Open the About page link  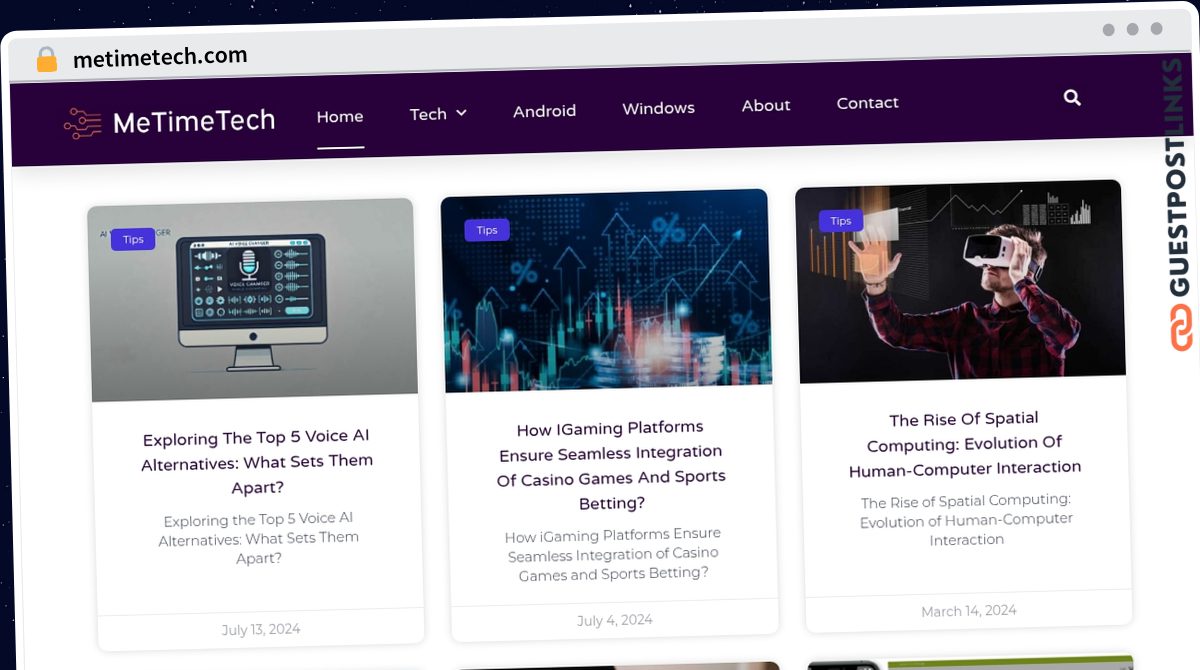pos(766,105)
